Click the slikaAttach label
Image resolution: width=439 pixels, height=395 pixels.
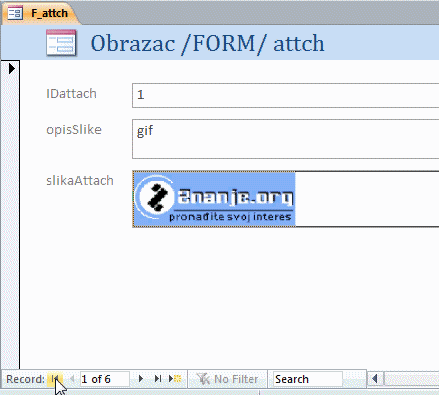pyautogui.click(x=80, y=180)
